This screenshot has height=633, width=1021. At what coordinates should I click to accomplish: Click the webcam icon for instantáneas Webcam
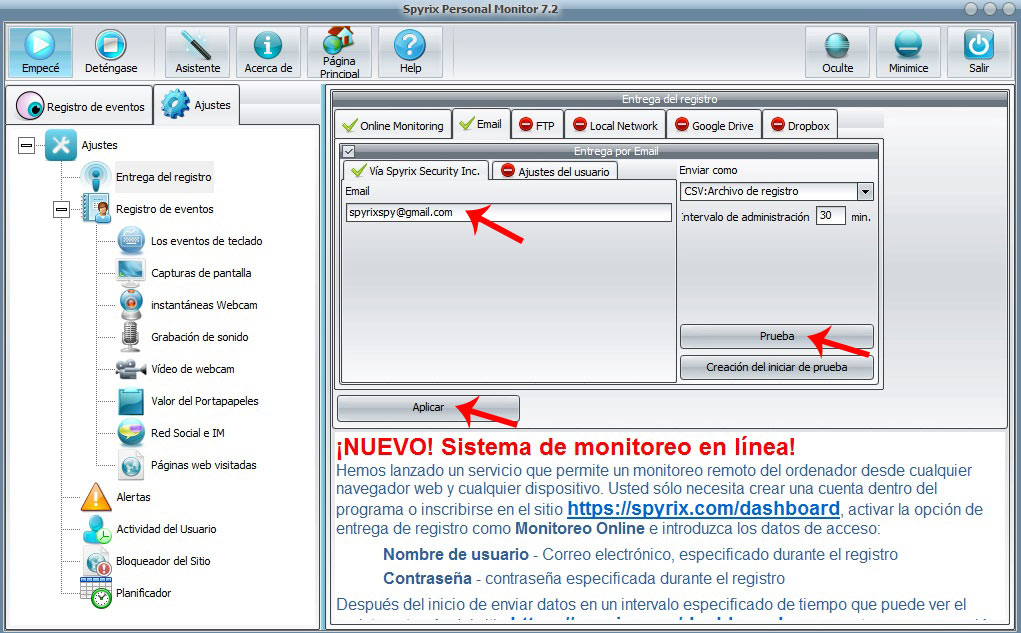pyautogui.click(x=131, y=304)
